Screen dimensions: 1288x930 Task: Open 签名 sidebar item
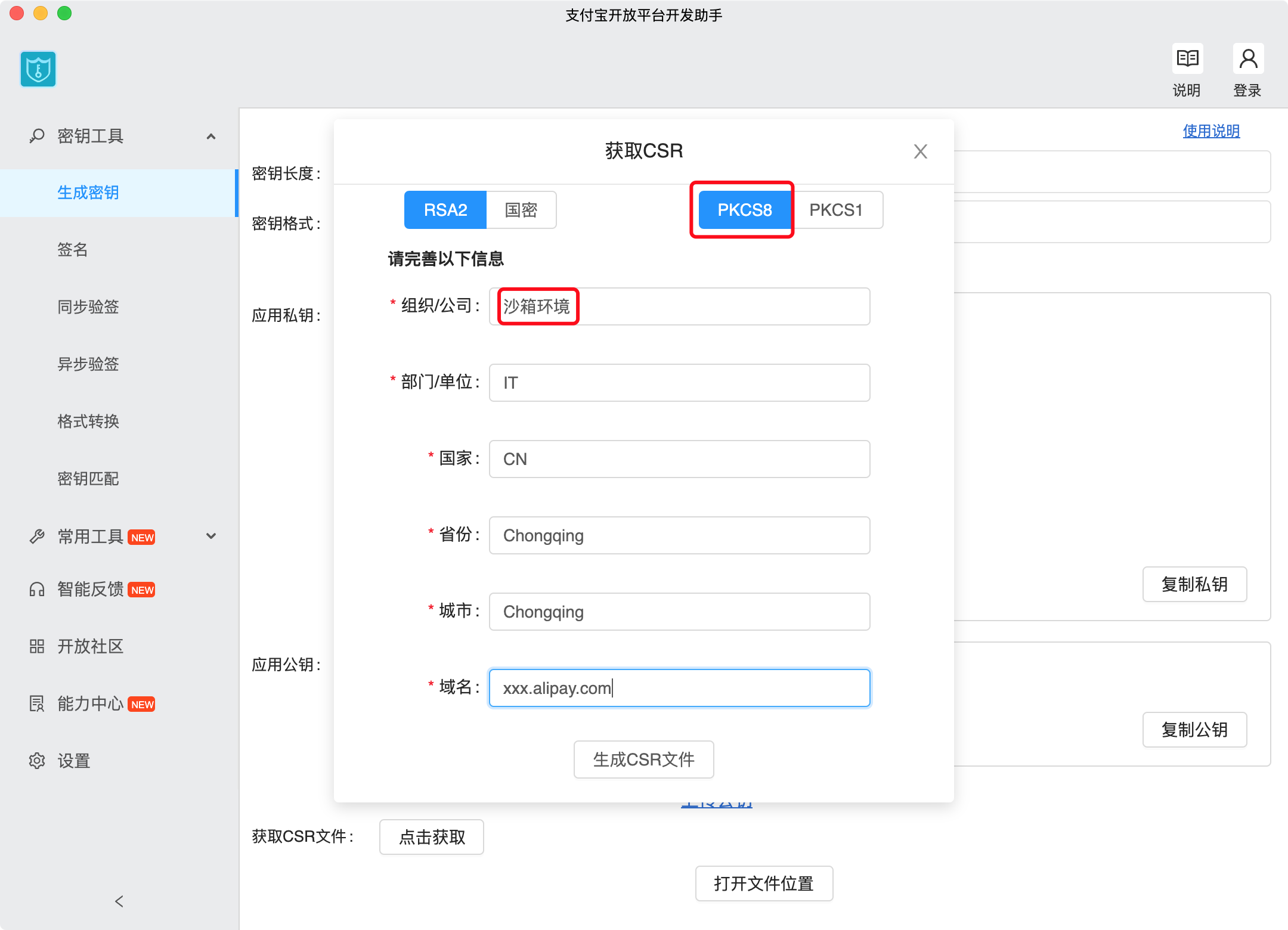[x=119, y=250]
